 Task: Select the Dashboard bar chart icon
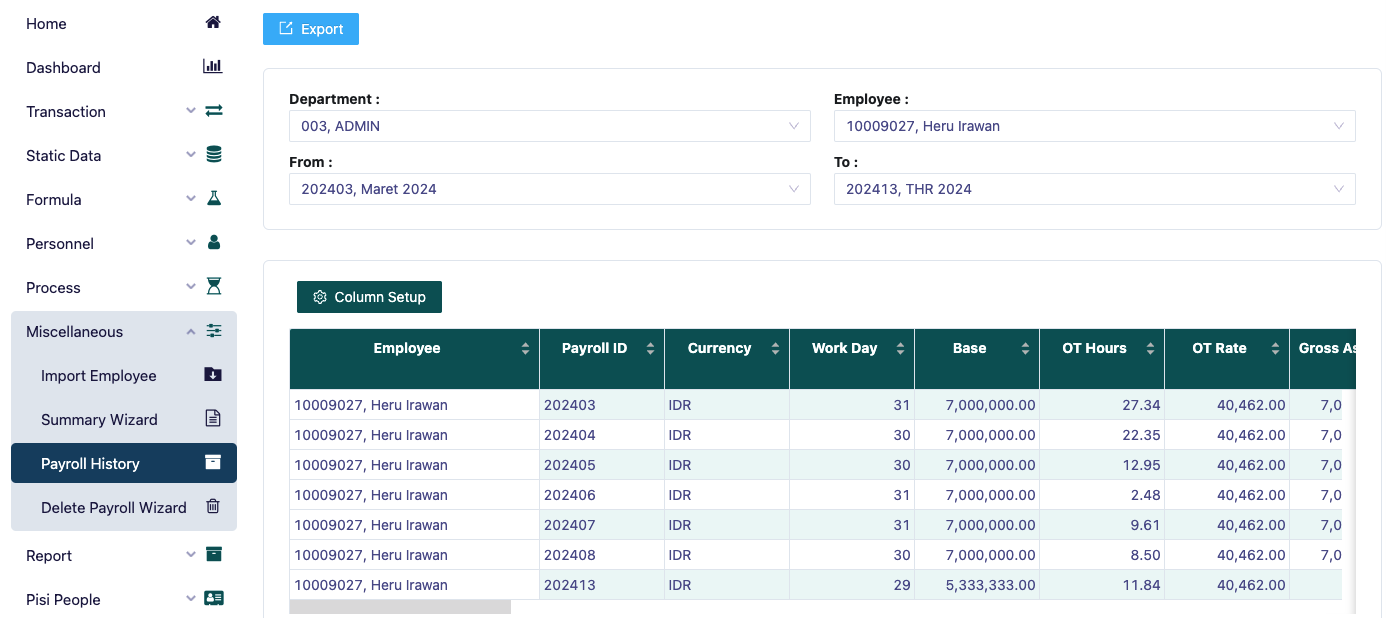point(212,66)
